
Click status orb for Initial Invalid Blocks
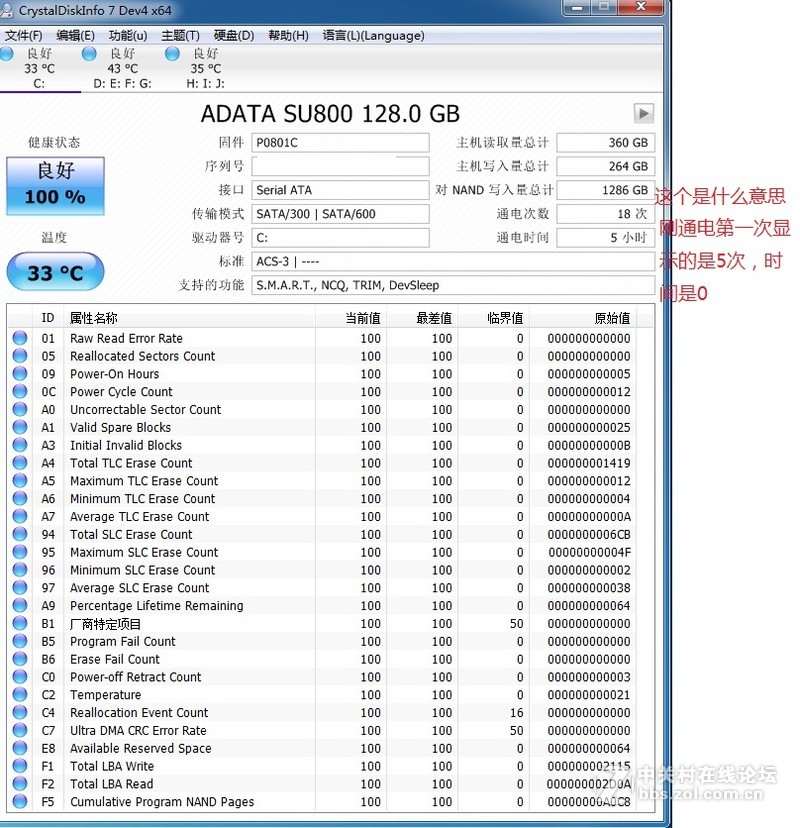point(20,445)
